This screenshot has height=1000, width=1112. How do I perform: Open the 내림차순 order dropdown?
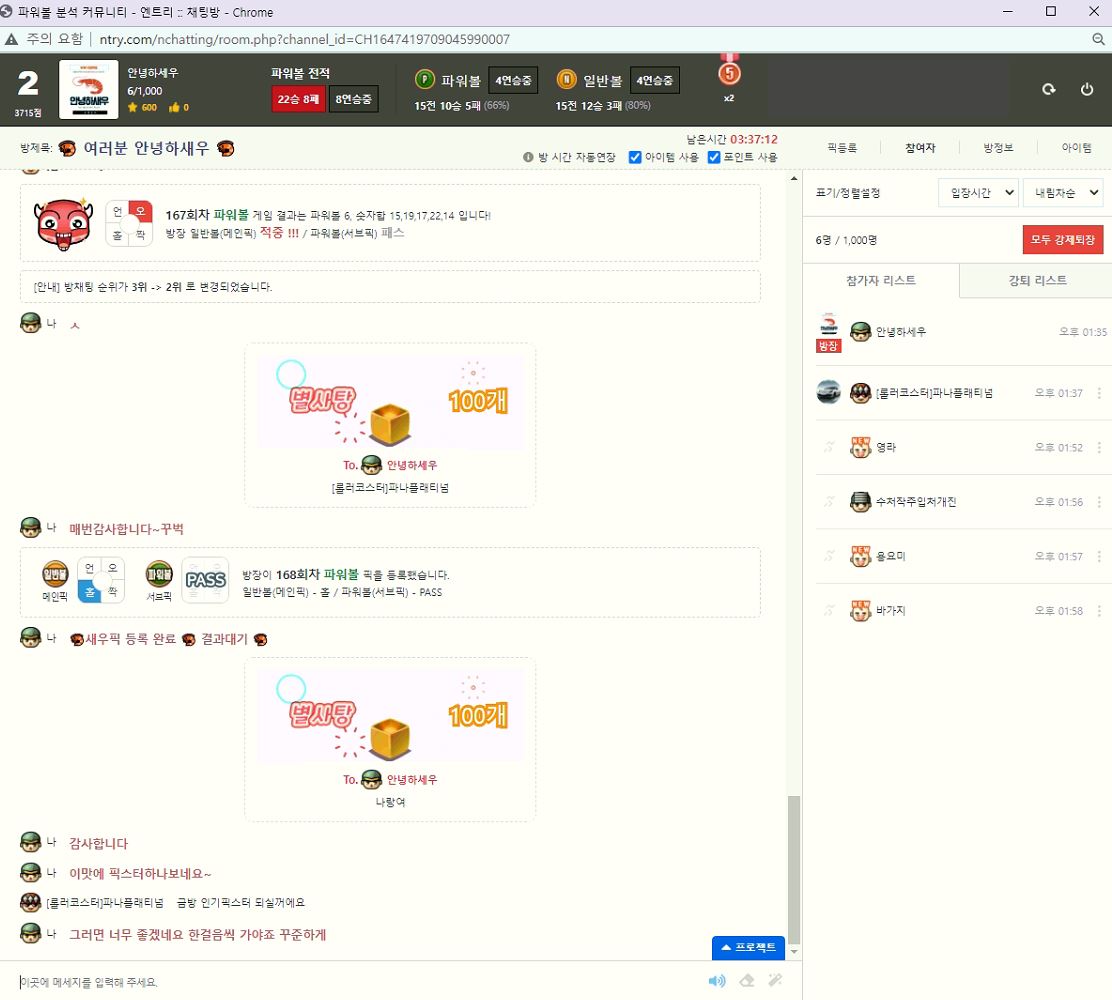click(1062, 193)
